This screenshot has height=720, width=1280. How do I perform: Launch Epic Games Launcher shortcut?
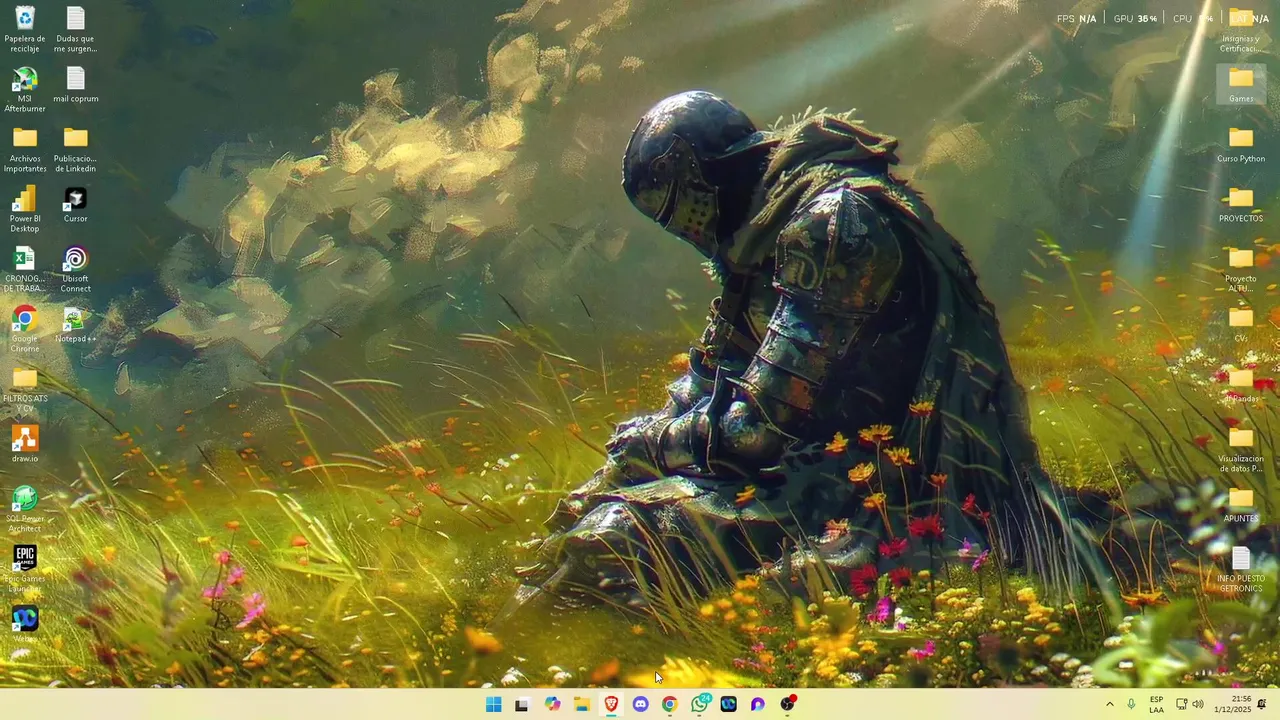[25, 570]
